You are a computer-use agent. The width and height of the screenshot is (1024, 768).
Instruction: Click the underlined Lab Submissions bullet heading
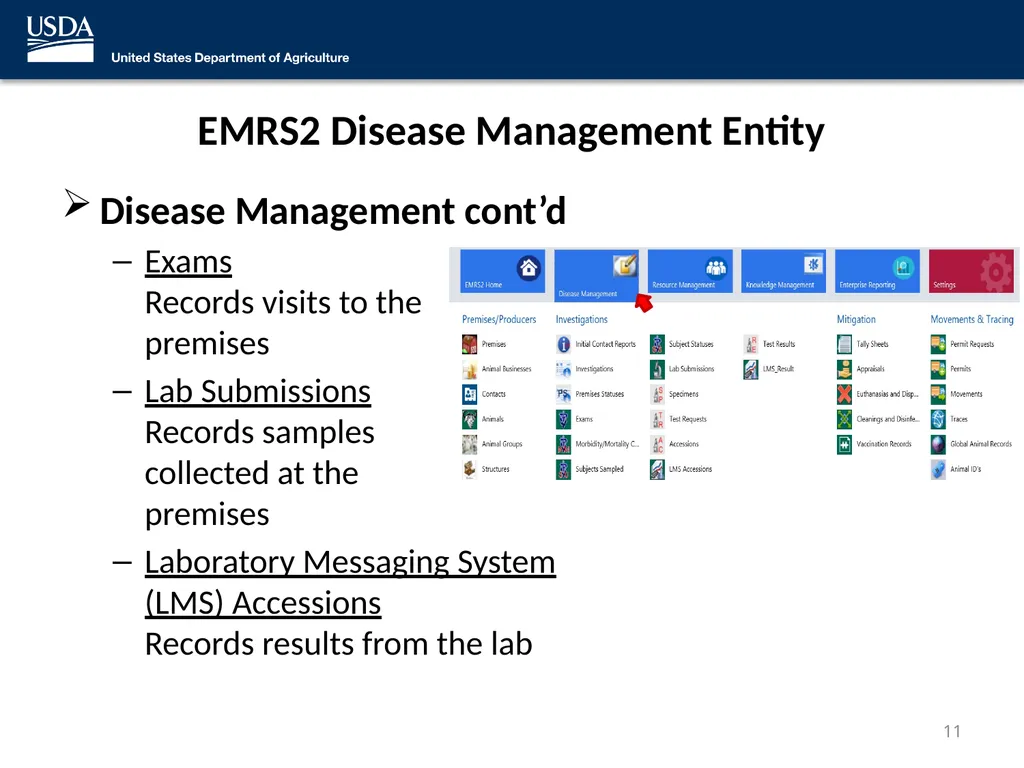pos(258,392)
